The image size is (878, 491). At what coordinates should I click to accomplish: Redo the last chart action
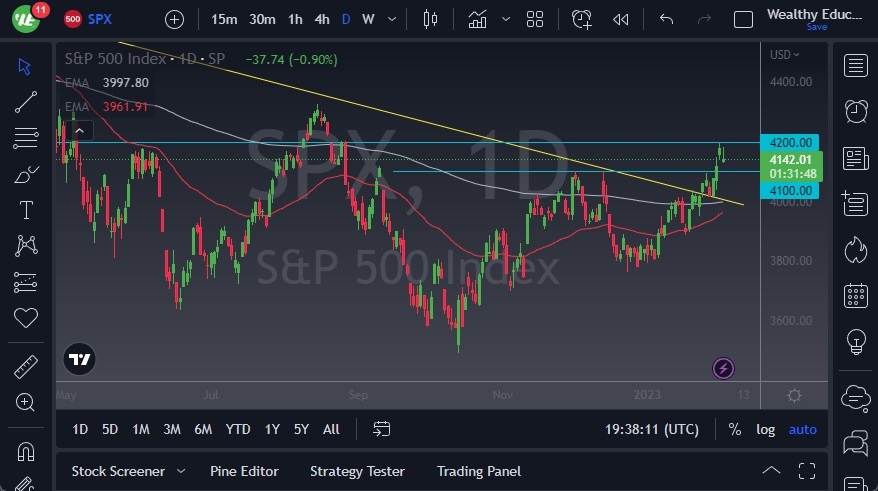(704, 20)
